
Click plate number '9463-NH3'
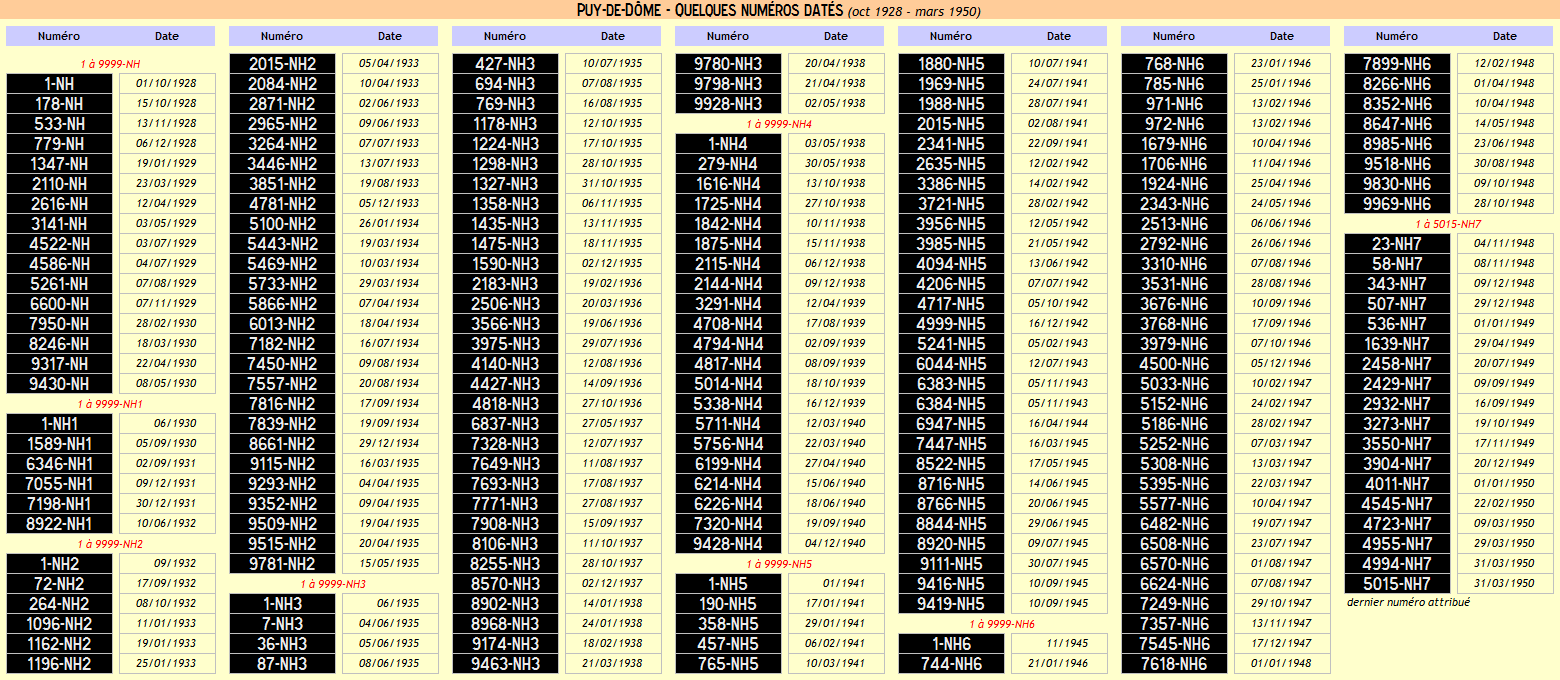click(x=505, y=664)
